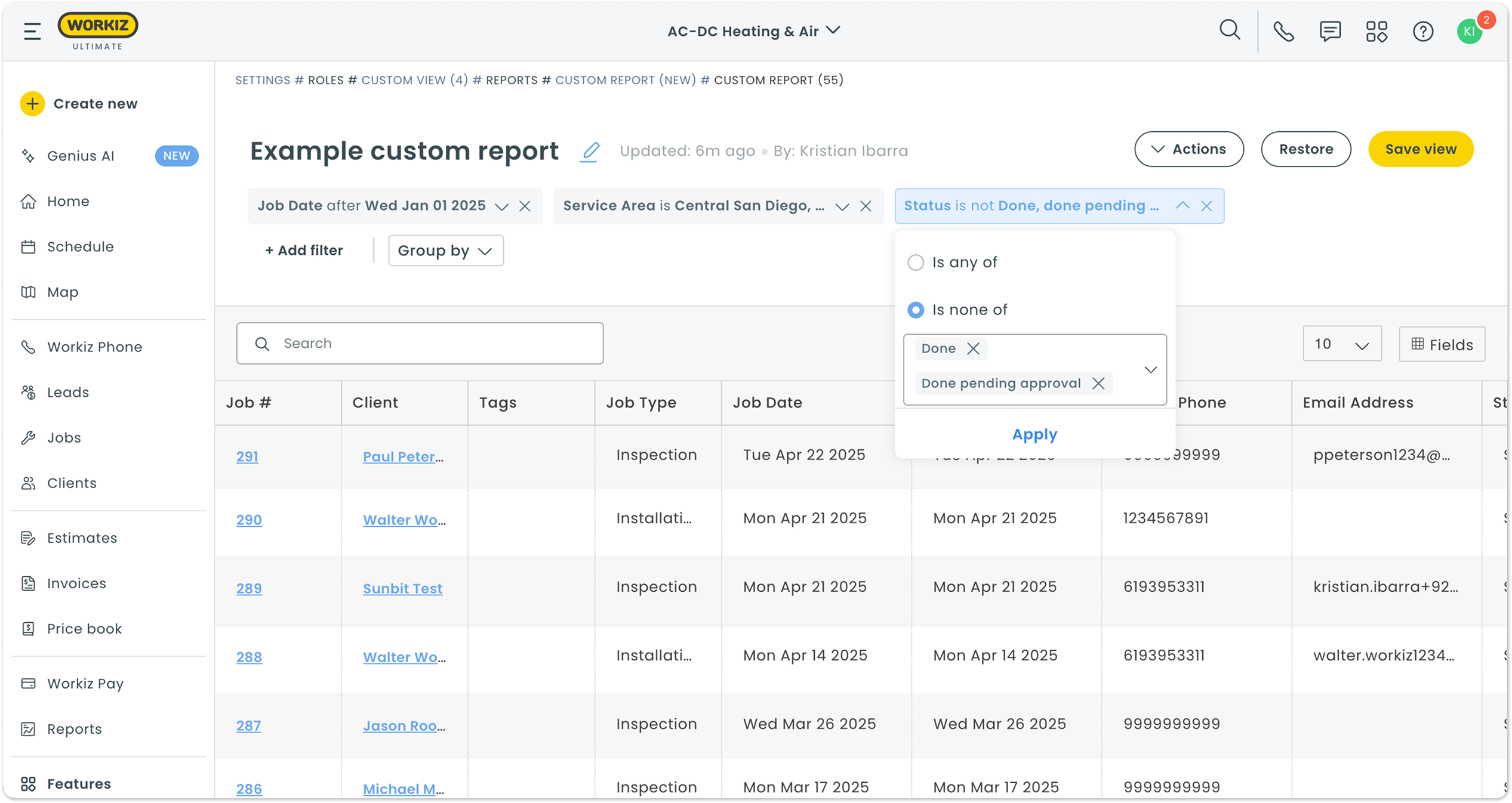Click the report Search field
This screenshot has height=803, width=1512.
click(420, 344)
